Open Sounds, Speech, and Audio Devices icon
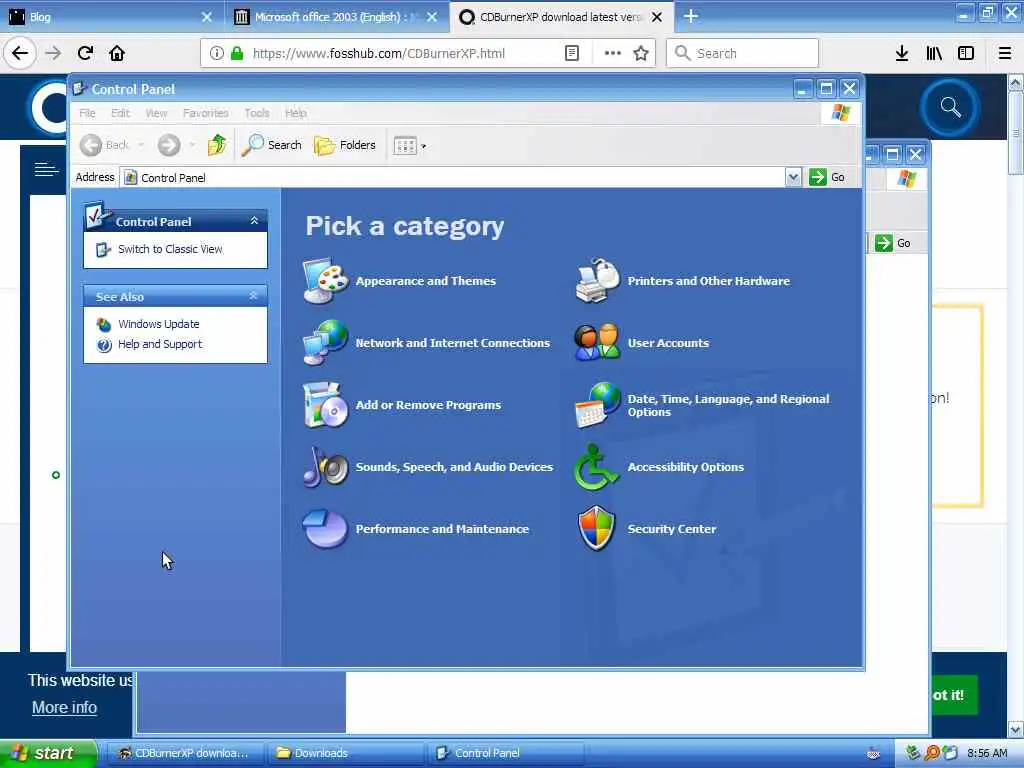The image size is (1024, 768). (325, 467)
